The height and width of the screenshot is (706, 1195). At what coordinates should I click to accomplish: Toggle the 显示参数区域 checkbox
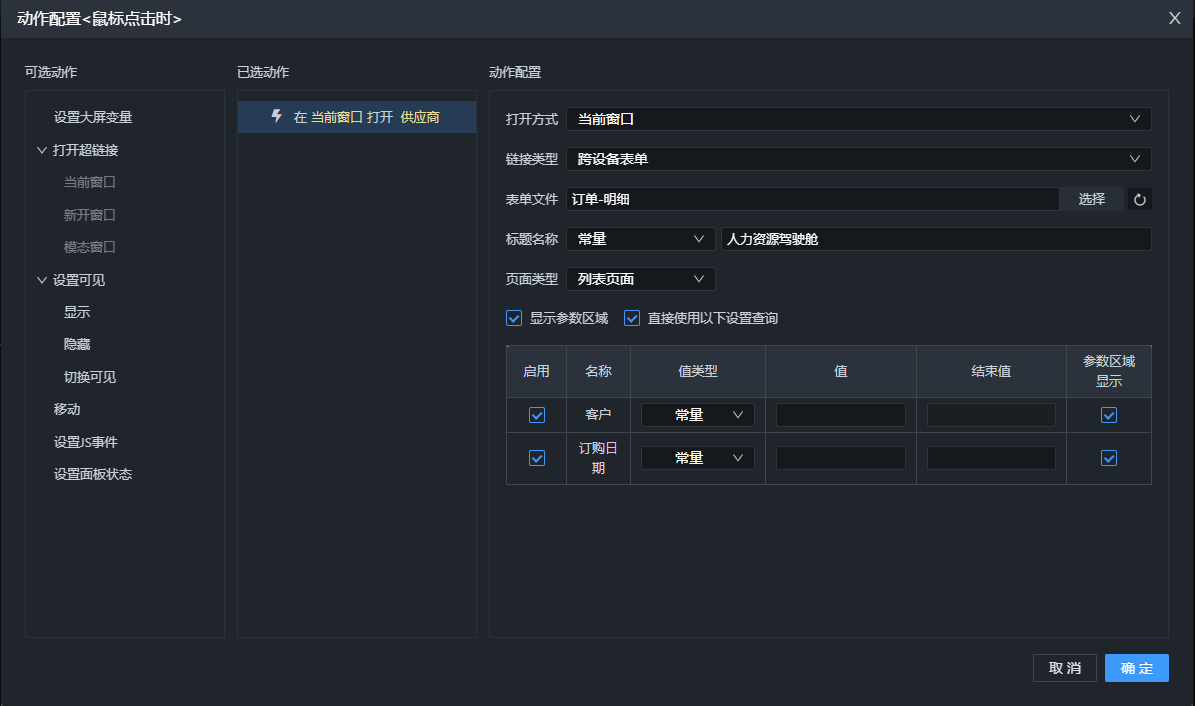(x=515, y=319)
